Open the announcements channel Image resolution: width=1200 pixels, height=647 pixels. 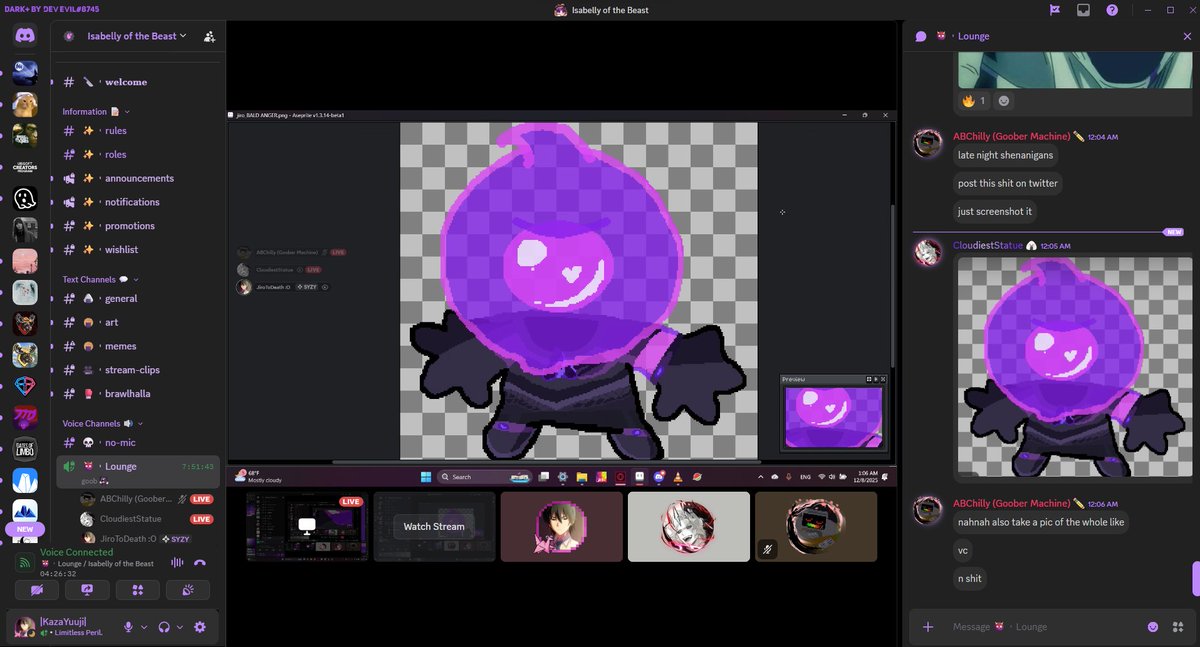(138, 178)
